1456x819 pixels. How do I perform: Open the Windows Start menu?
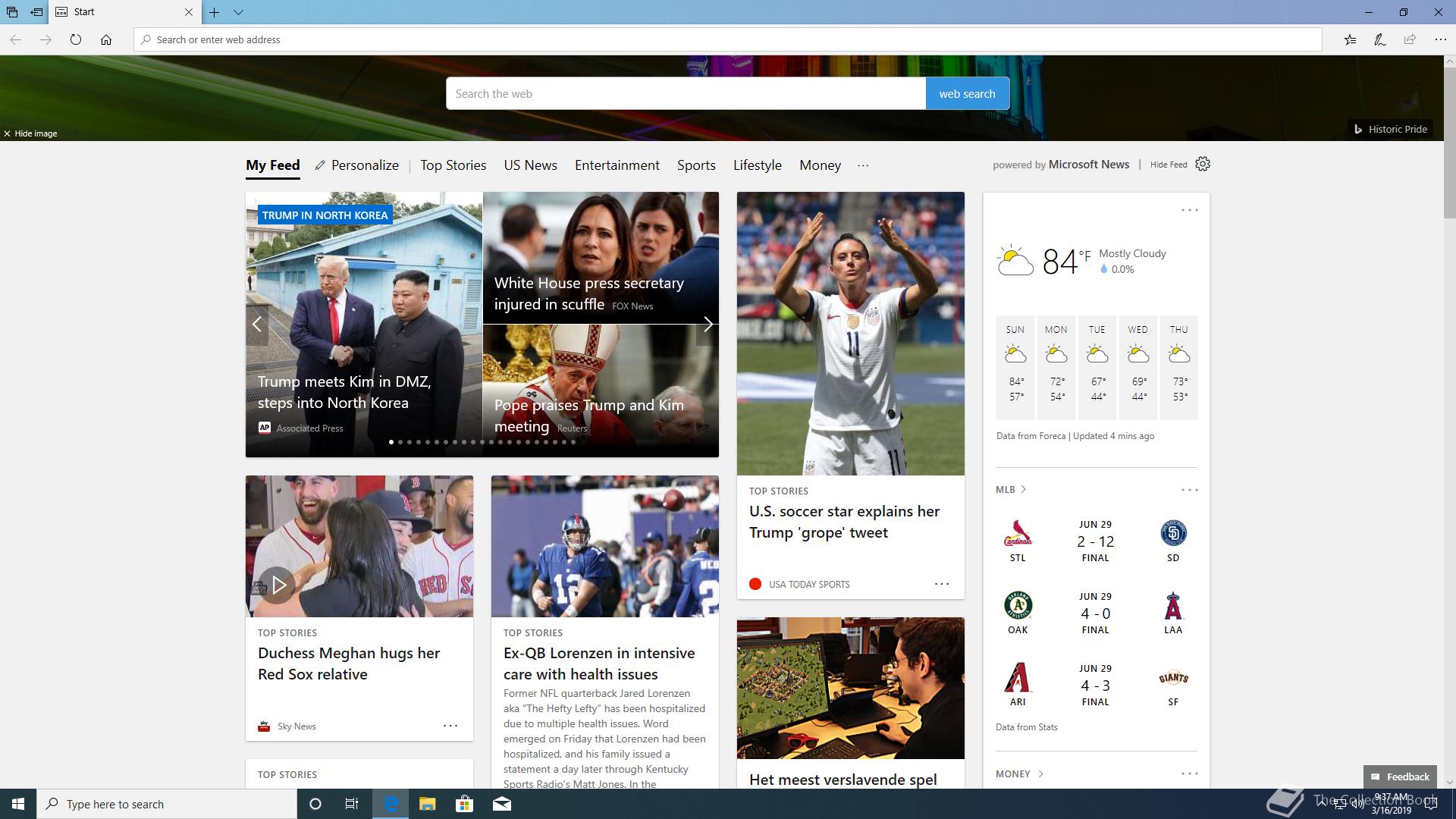(x=18, y=804)
